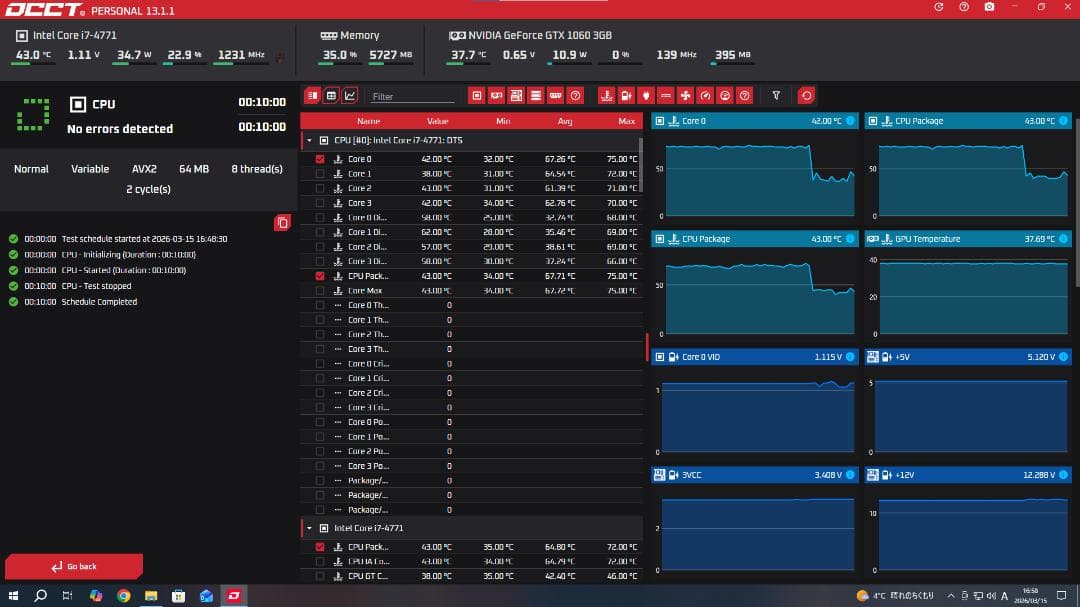Click the GPU Temperature graph area
1080x607 pixels.
coord(973,296)
